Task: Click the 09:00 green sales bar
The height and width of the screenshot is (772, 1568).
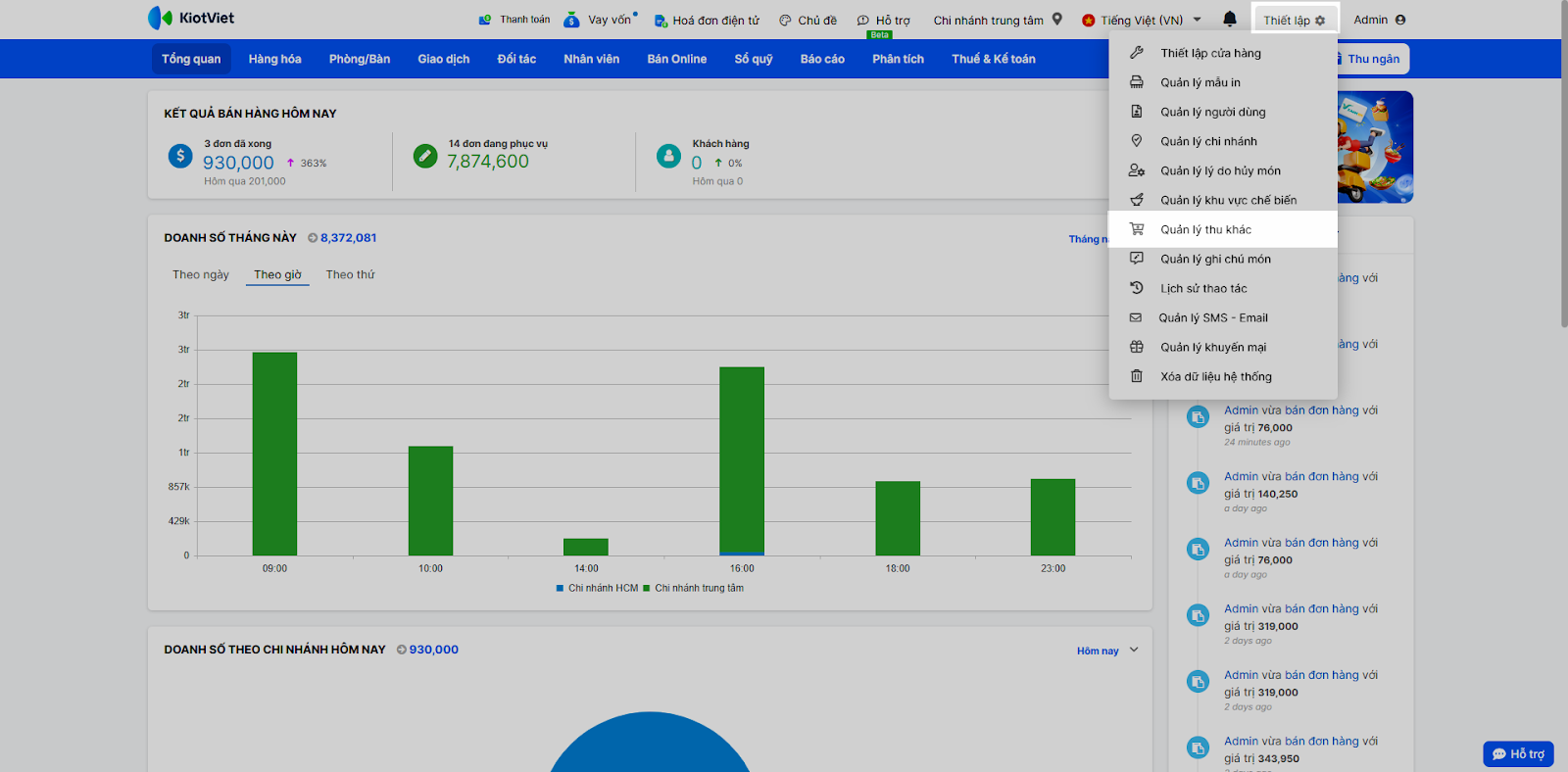Action: click(274, 453)
